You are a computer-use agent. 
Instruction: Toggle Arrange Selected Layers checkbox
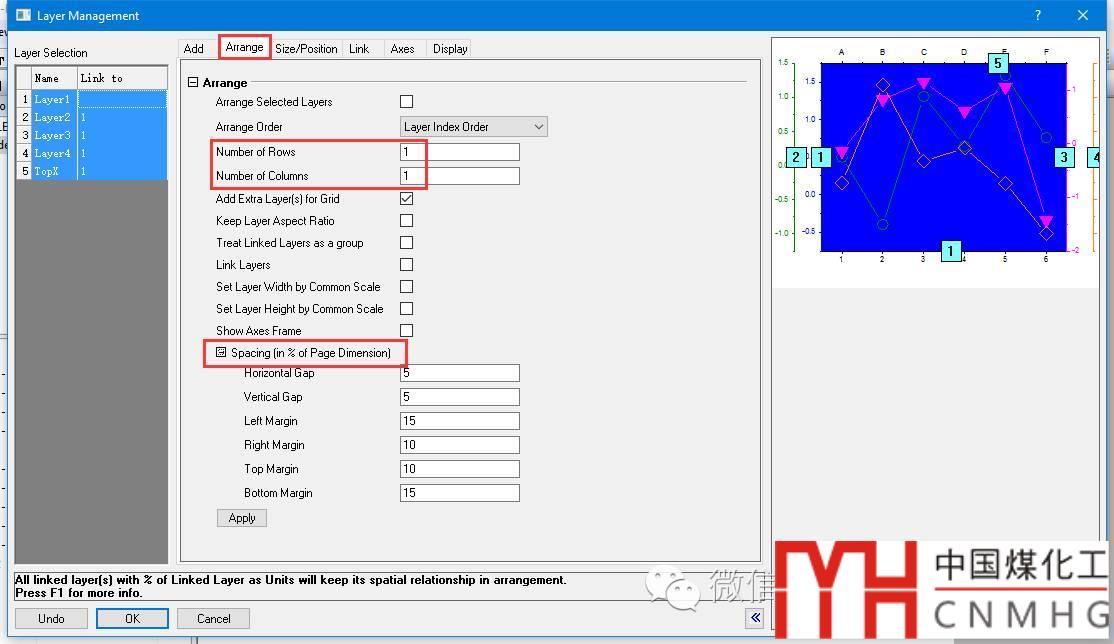tap(406, 102)
